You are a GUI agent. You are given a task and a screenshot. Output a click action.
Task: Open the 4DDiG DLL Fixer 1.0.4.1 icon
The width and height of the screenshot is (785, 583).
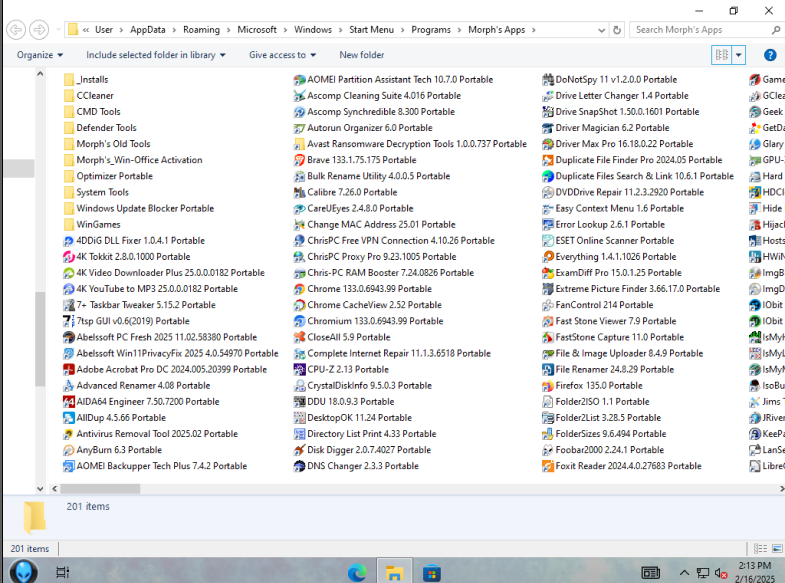(69, 241)
